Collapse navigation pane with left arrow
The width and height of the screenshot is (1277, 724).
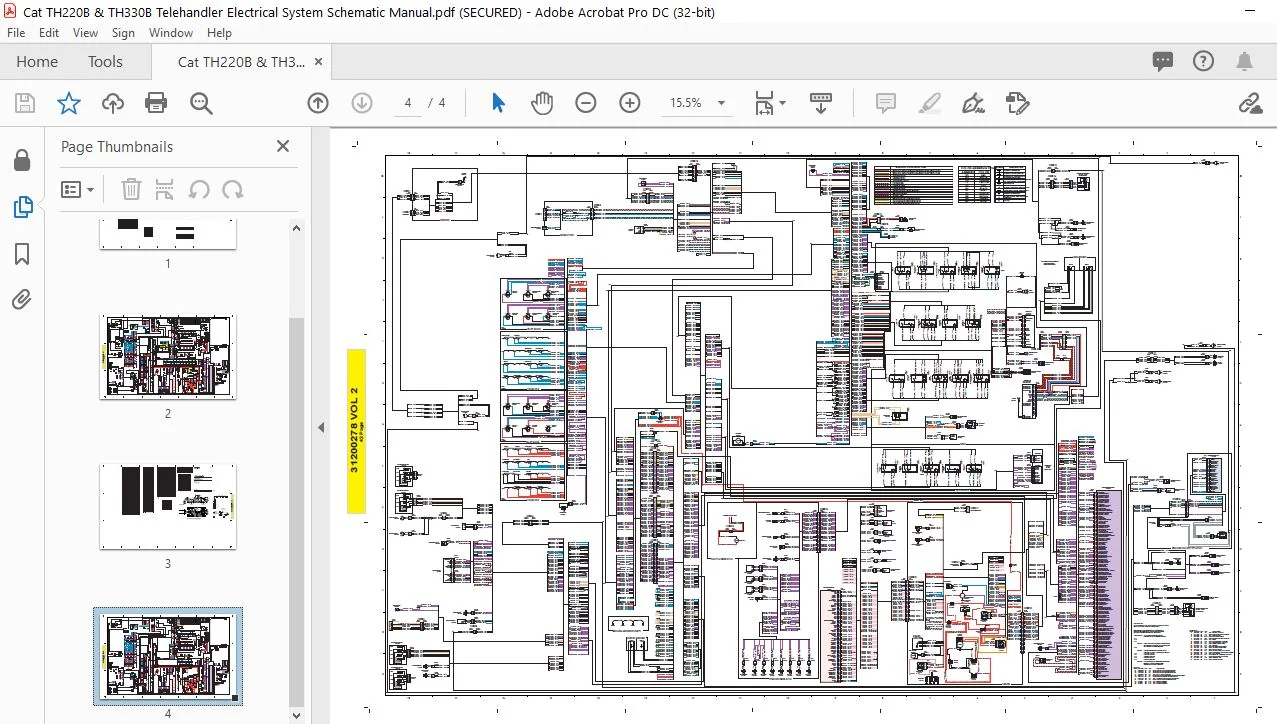[321, 427]
